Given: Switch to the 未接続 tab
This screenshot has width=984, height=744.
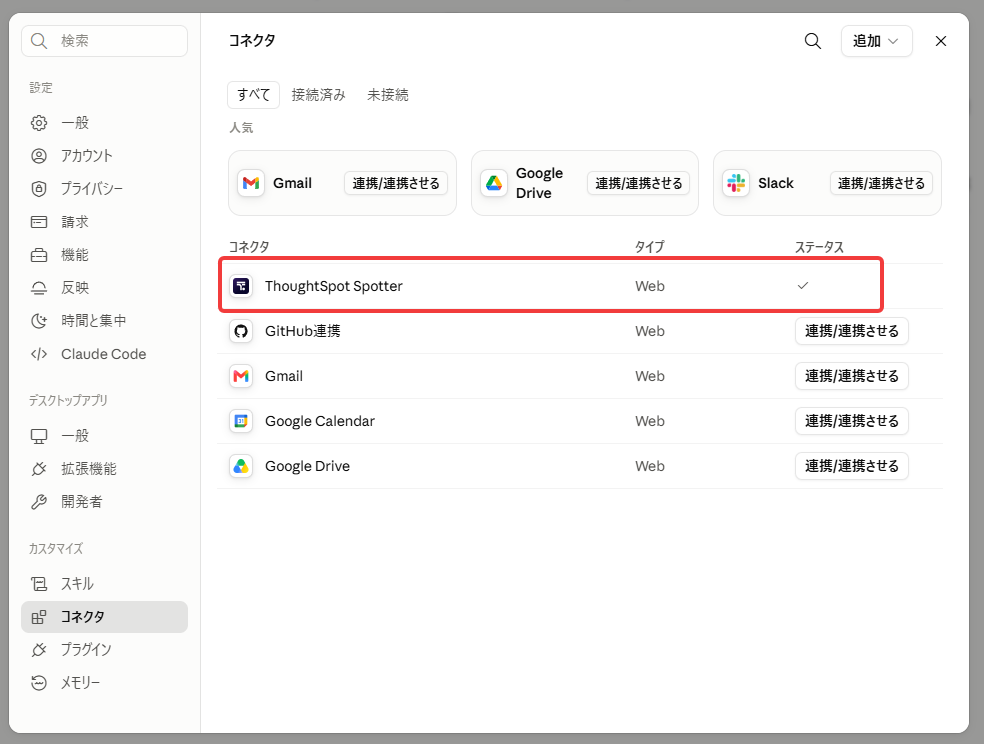Looking at the screenshot, I should coord(388,95).
